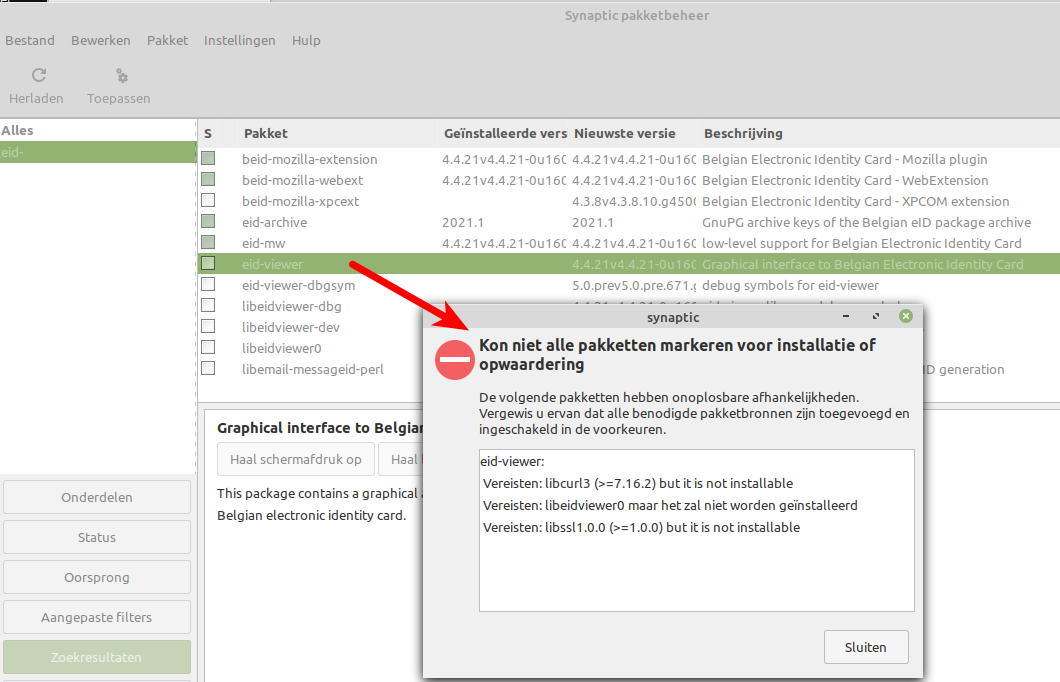The width and height of the screenshot is (1060, 682).
Task: Maximize the synaptic dialog window
Action: (x=876, y=316)
